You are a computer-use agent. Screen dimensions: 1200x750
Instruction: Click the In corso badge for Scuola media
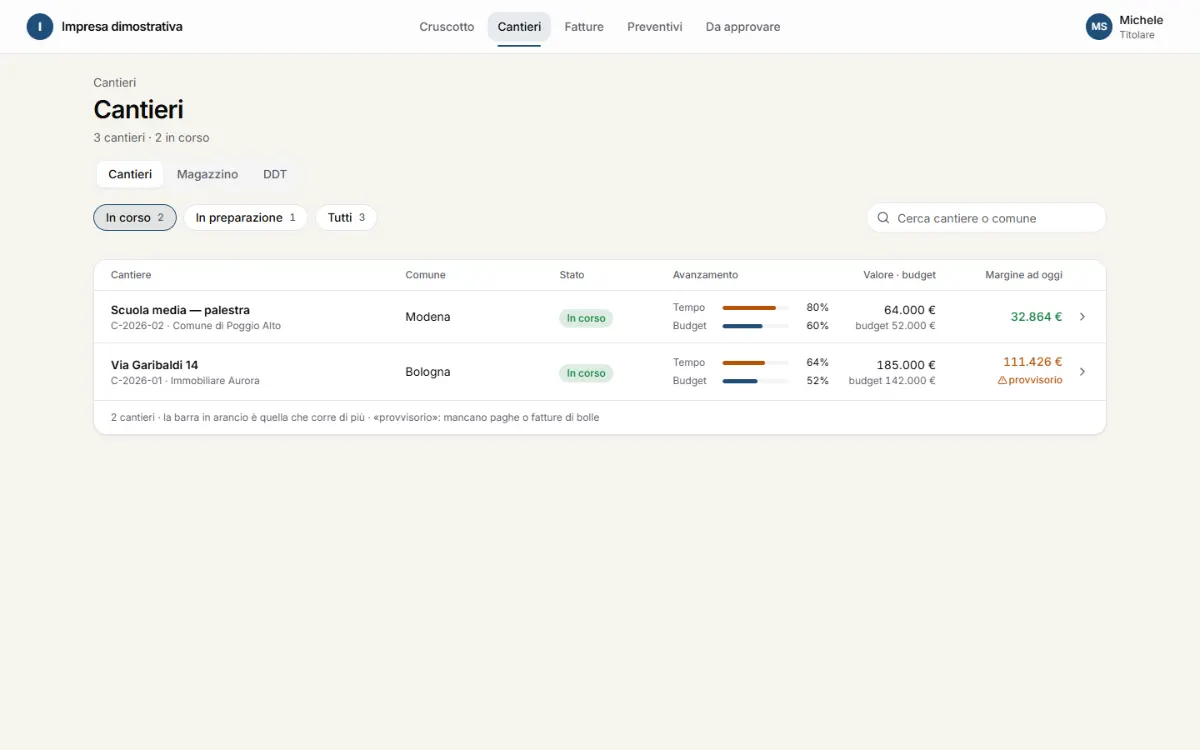click(586, 318)
